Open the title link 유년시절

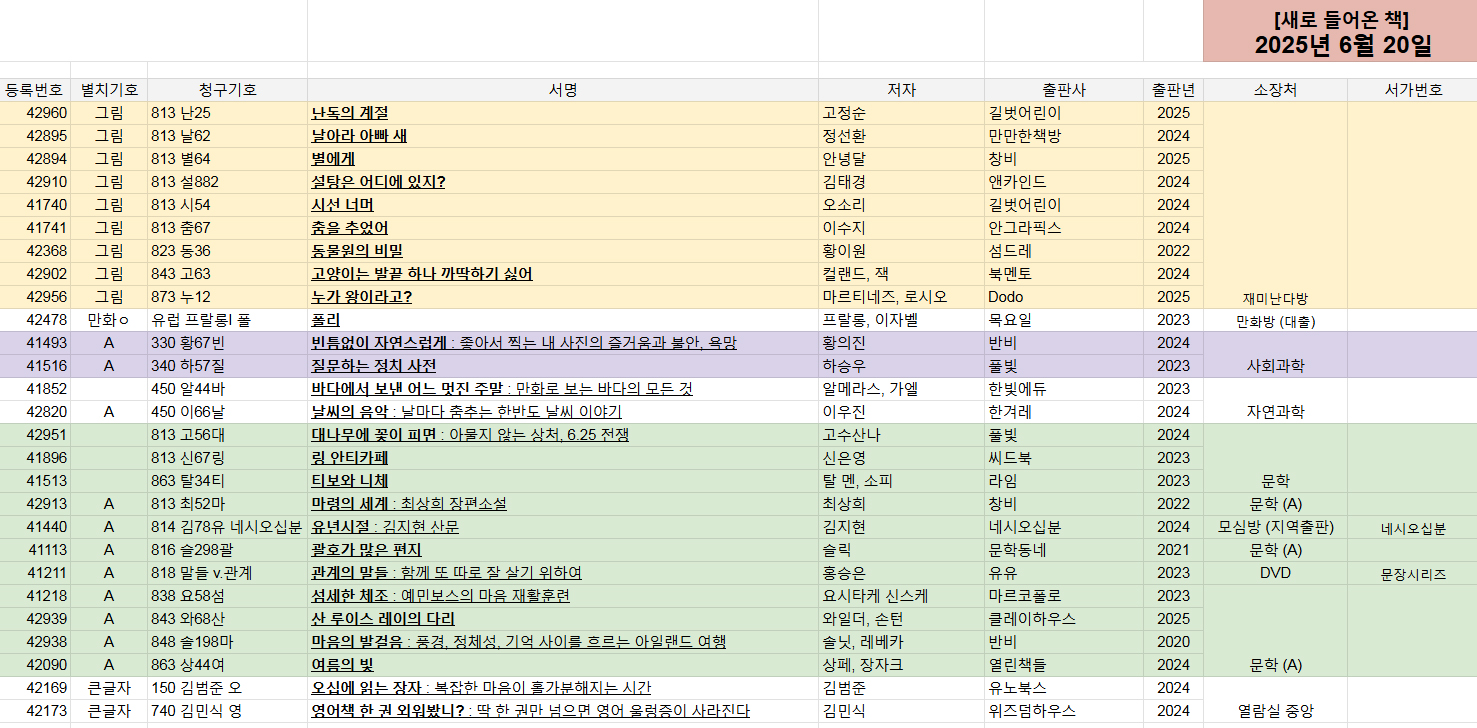(341, 527)
